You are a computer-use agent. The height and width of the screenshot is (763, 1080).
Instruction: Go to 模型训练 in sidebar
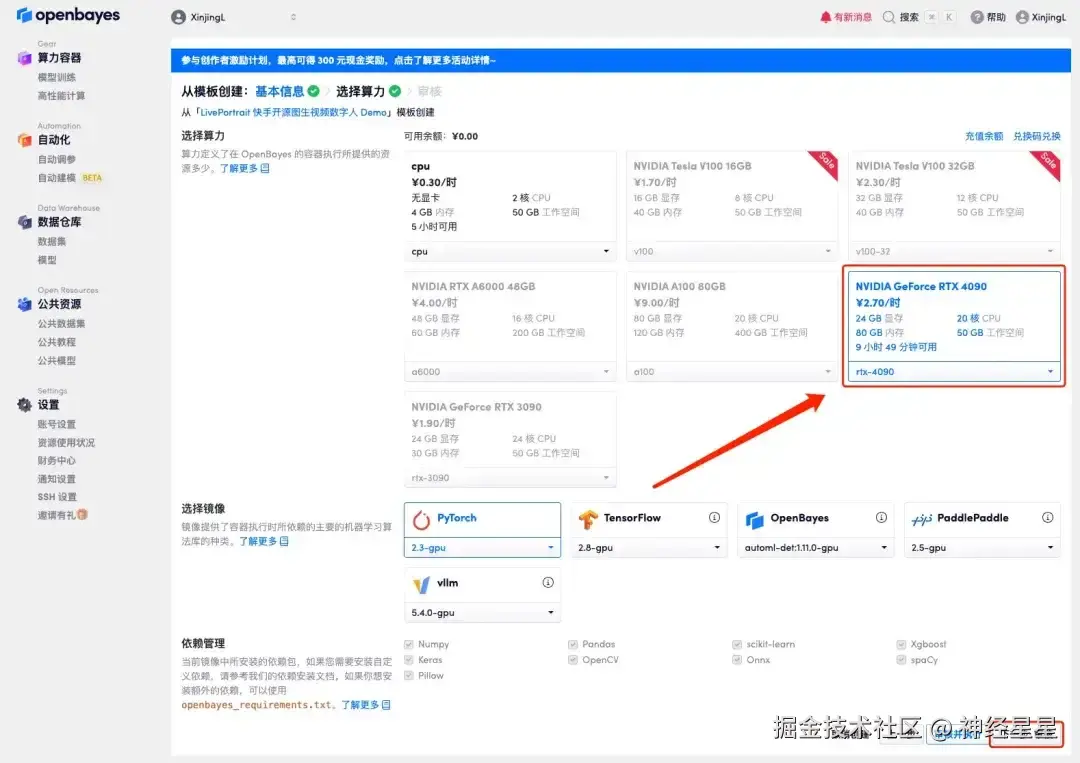click(56, 77)
